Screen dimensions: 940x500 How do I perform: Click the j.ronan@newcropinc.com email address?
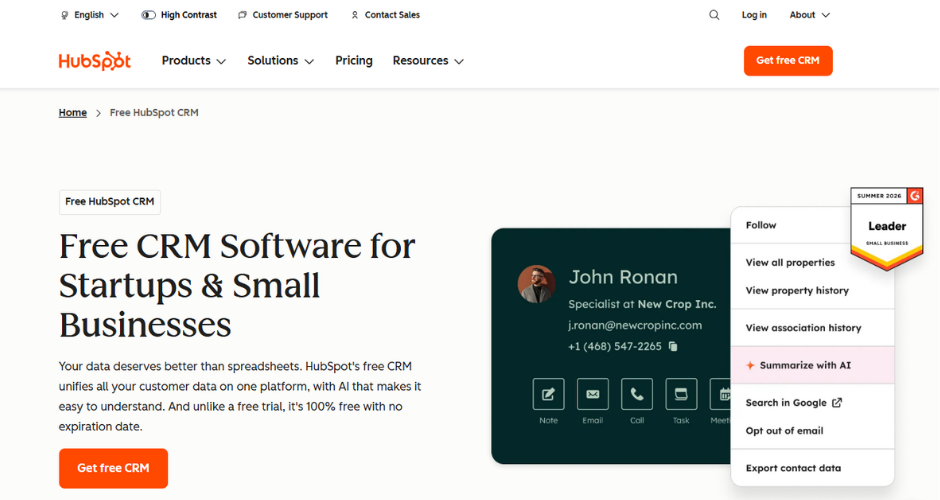[x=635, y=326]
